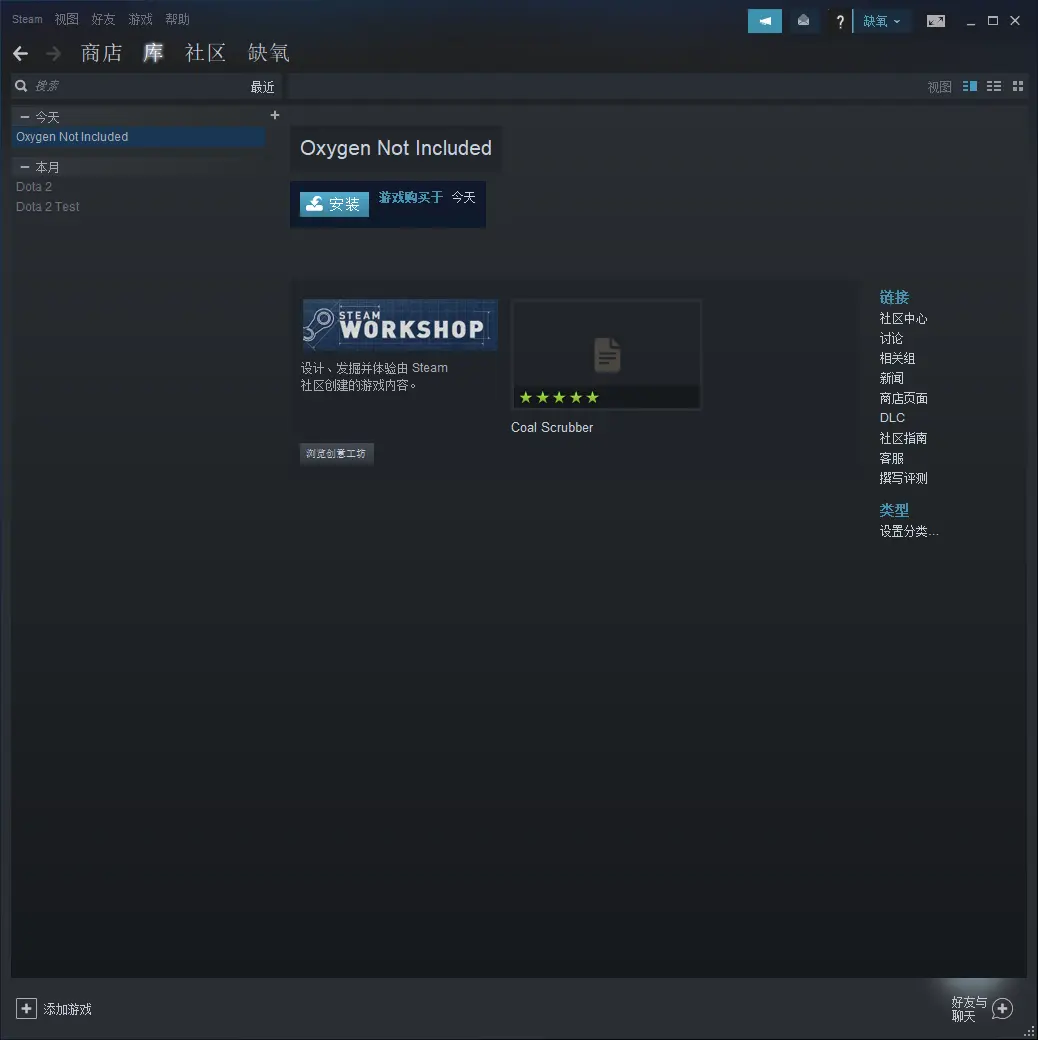
Task: Select the grid view icon
Action: pos(1017,86)
